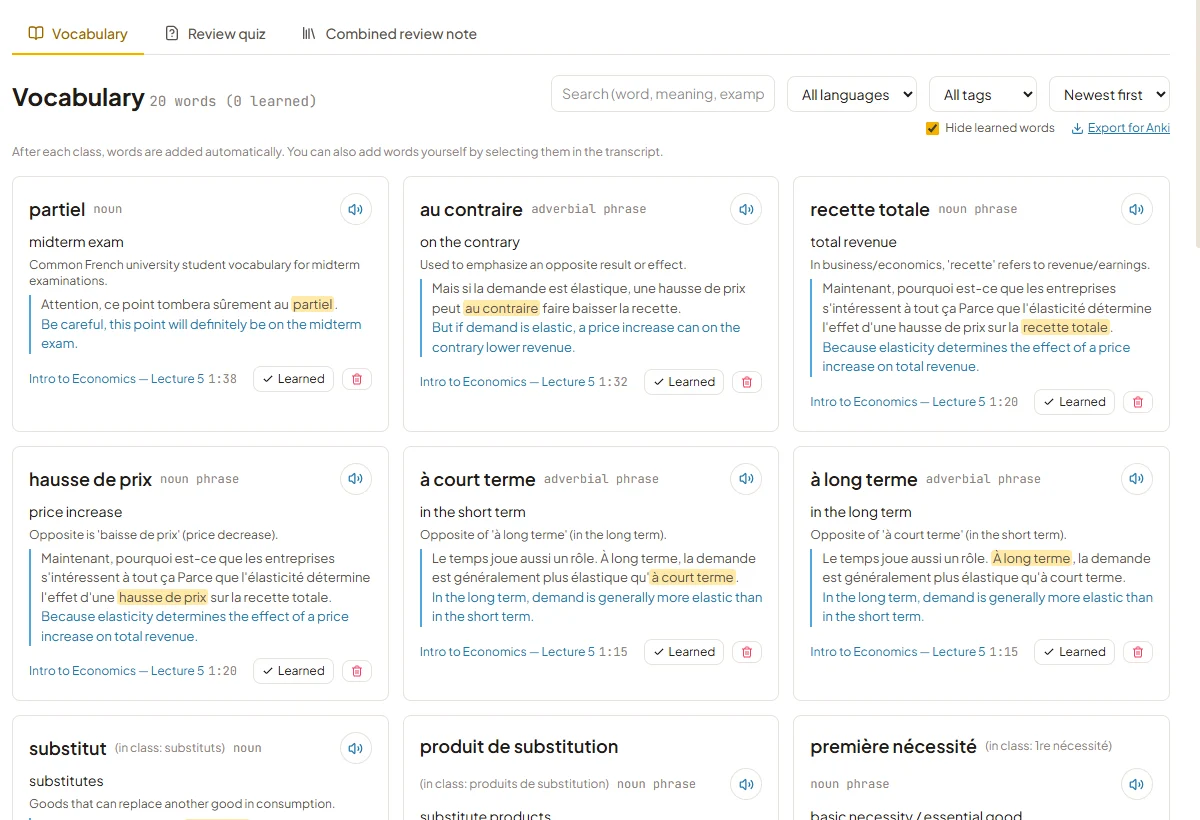Mark 'au contraire' as Learned
1200x820 pixels.
click(684, 382)
